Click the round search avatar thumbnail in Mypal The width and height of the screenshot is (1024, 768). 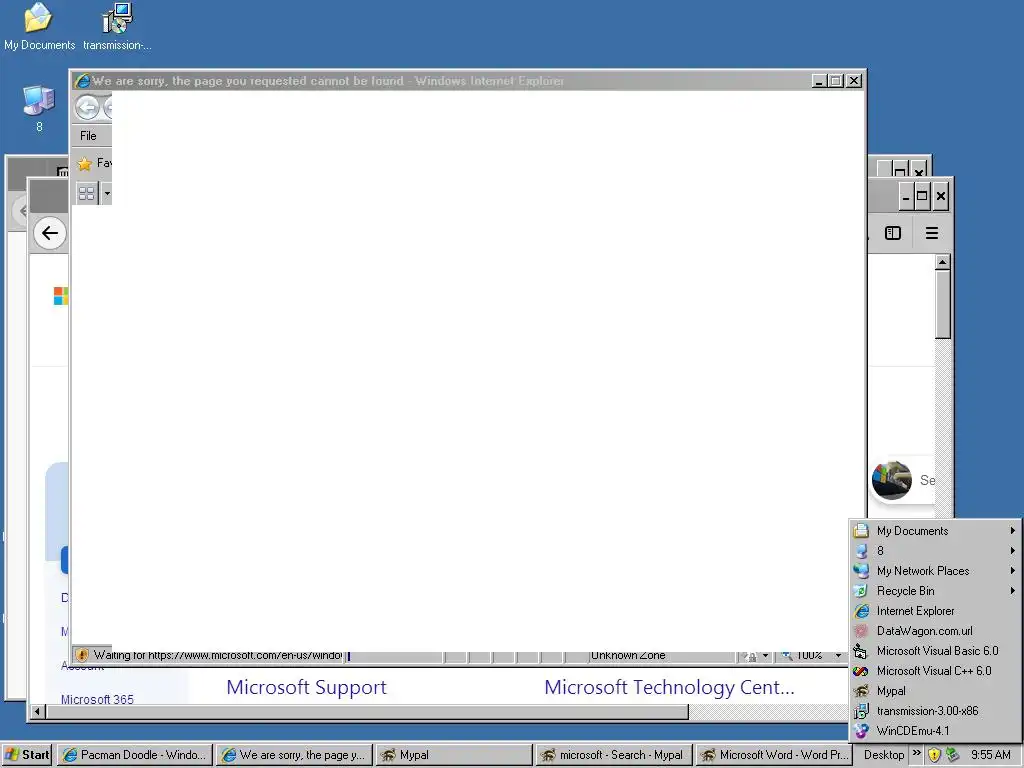click(x=891, y=480)
